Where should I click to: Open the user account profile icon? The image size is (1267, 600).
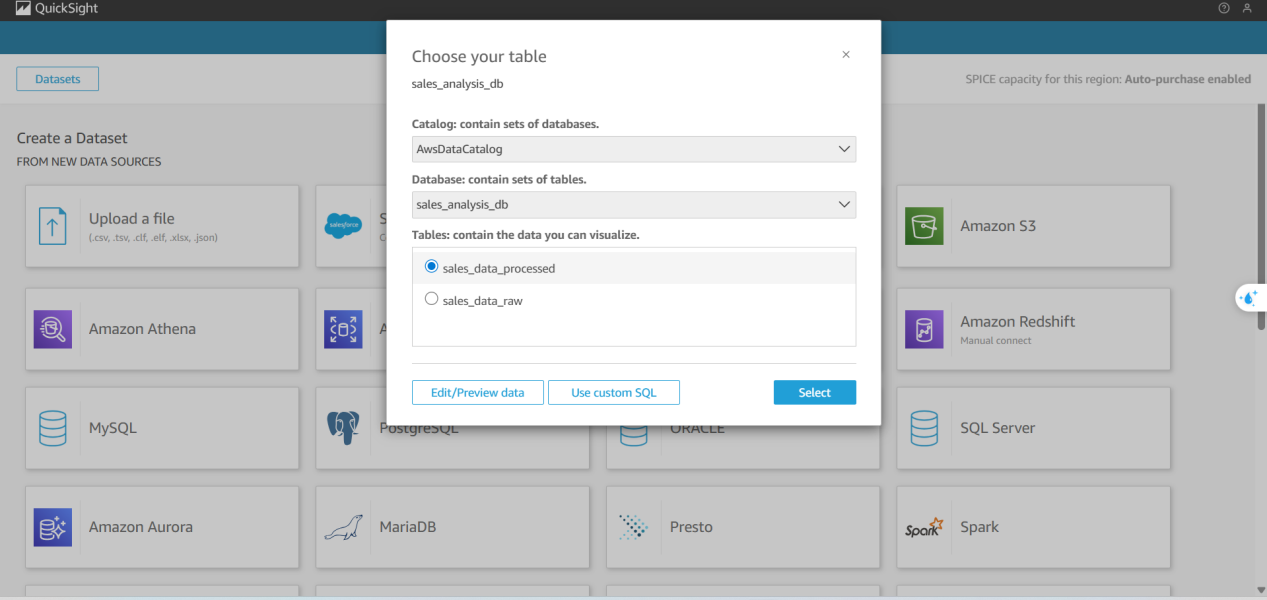click(1247, 8)
